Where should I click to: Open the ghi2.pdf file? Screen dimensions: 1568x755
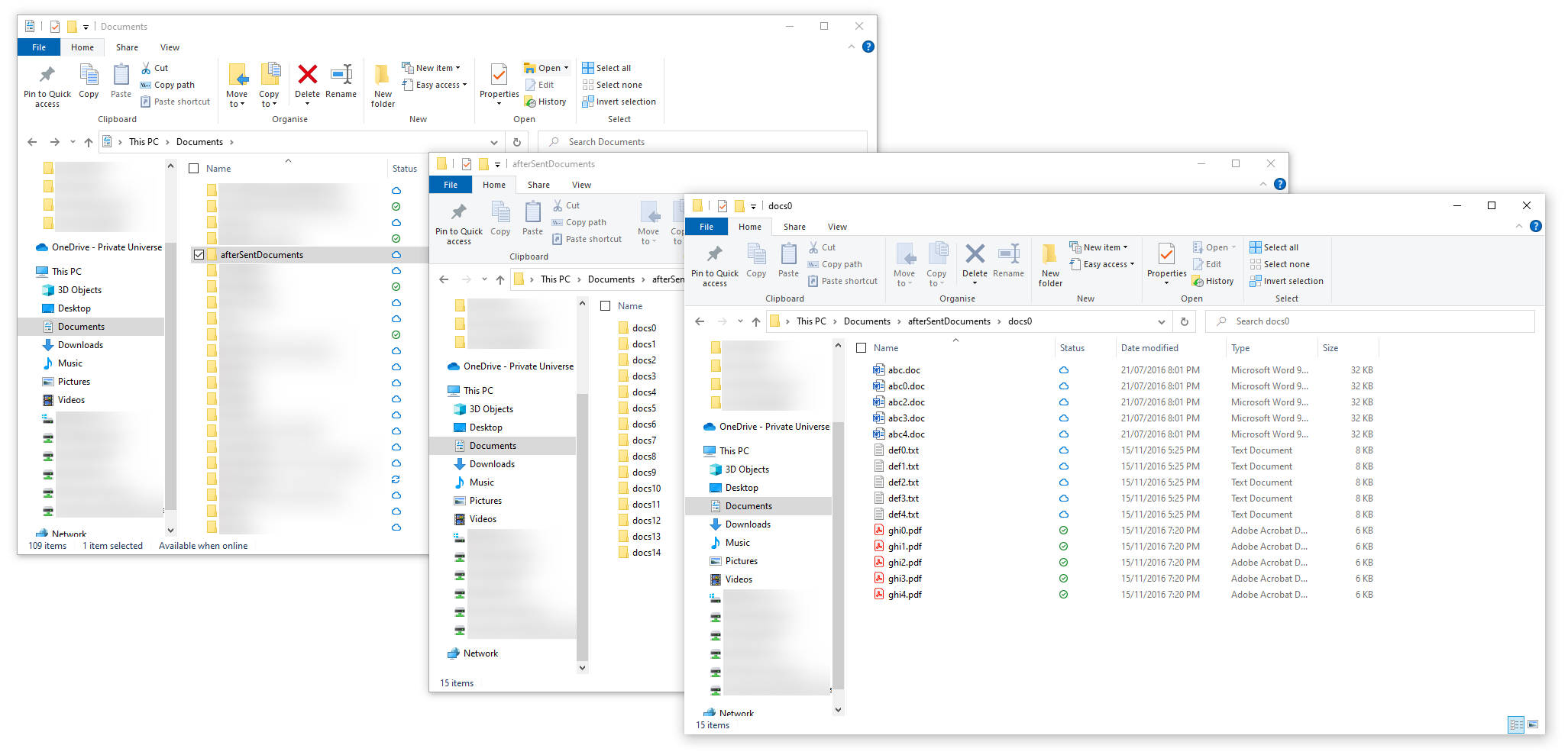click(x=904, y=562)
